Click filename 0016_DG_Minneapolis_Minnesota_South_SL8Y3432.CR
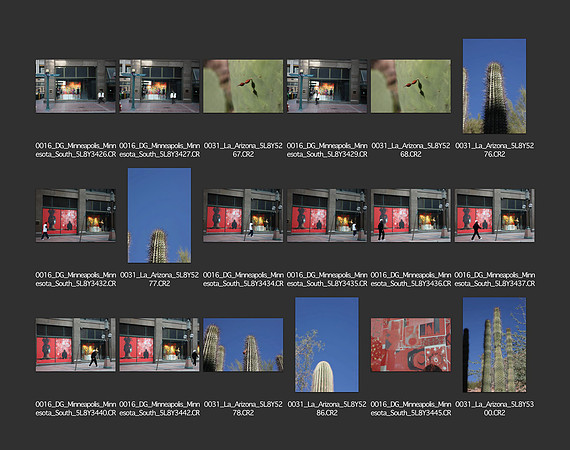The image size is (570, 450). pos(76,279)
